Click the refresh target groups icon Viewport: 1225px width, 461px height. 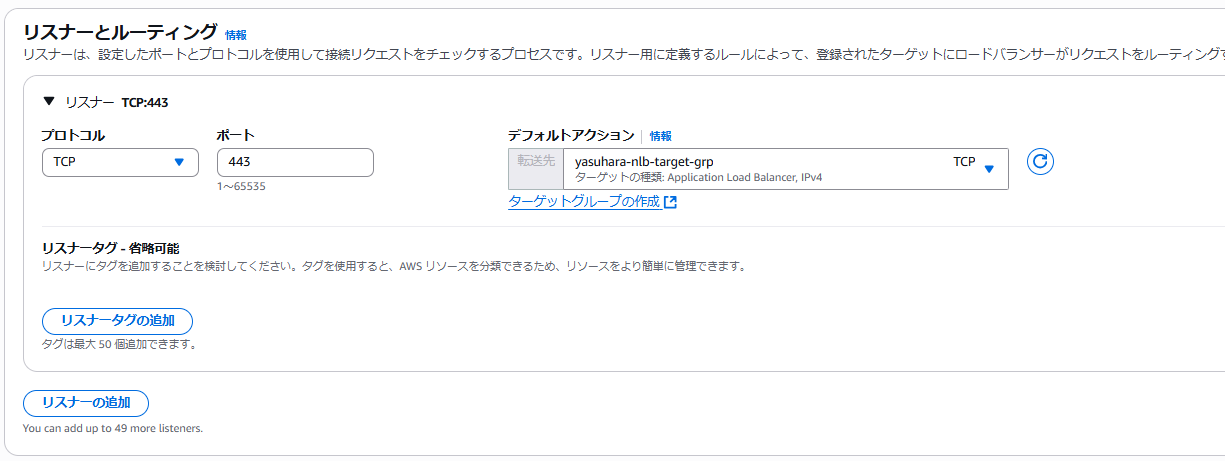tap(1041, 162)
